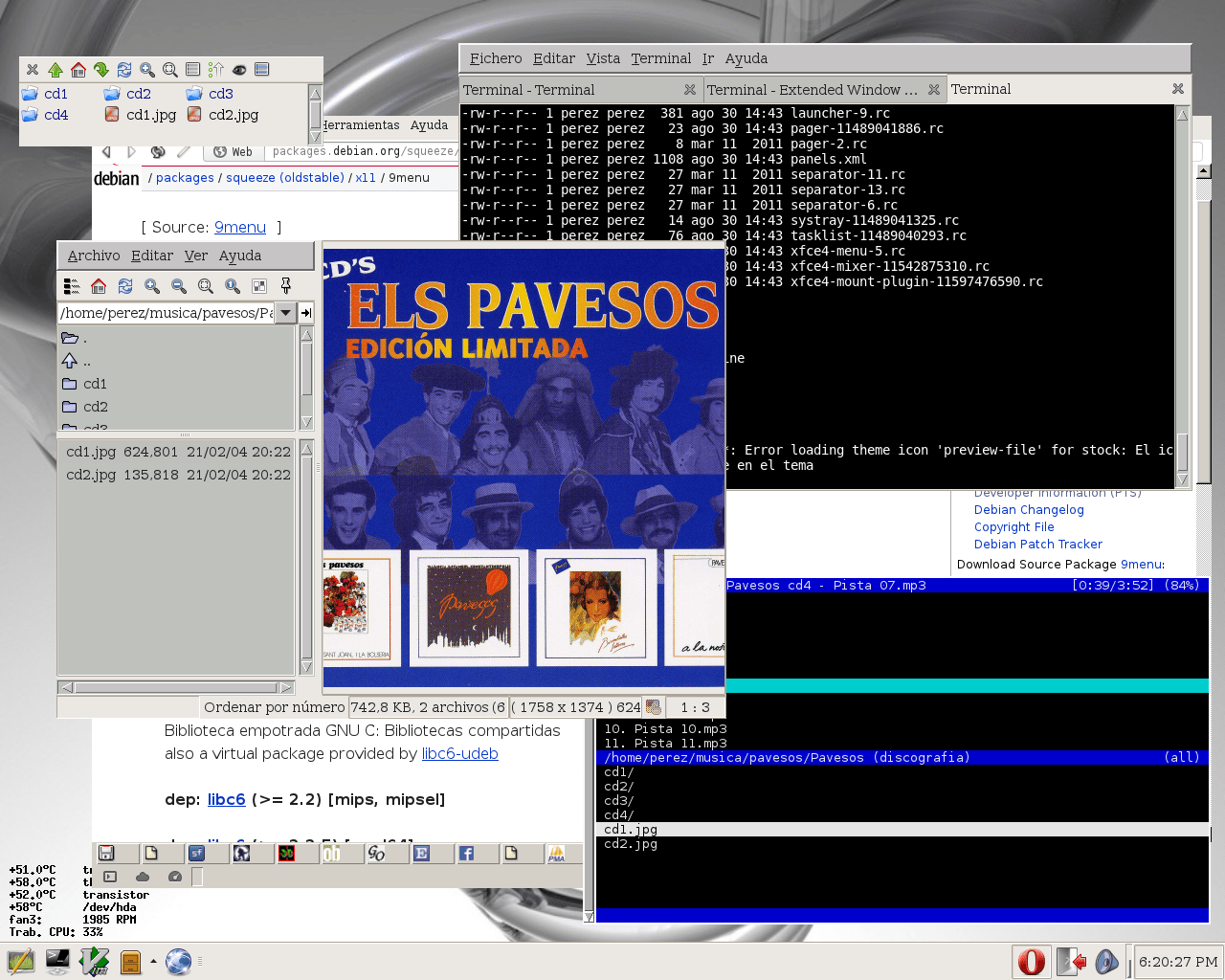Click the green up-arrow parent folder icon
The height and width of the screenshot is (980, 1225).
56,70
